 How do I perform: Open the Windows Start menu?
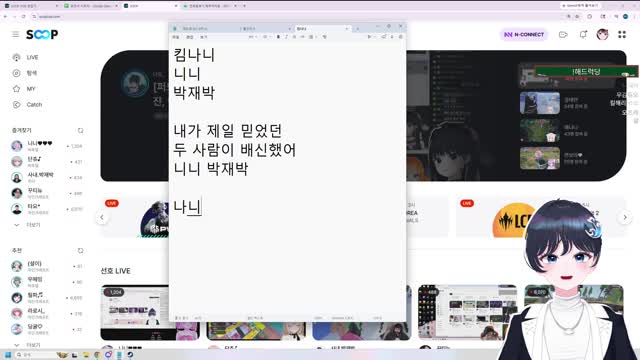[x=8, y=355]
